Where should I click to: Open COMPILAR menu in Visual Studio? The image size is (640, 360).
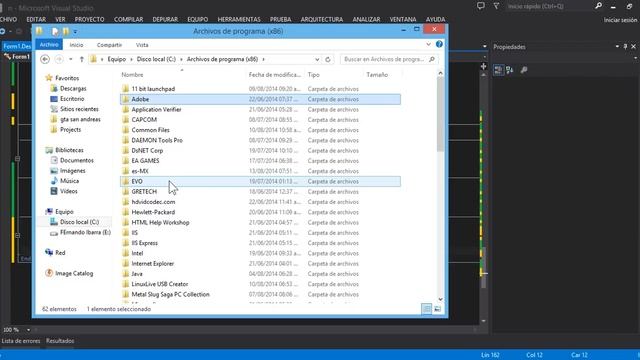coord(129,19)
